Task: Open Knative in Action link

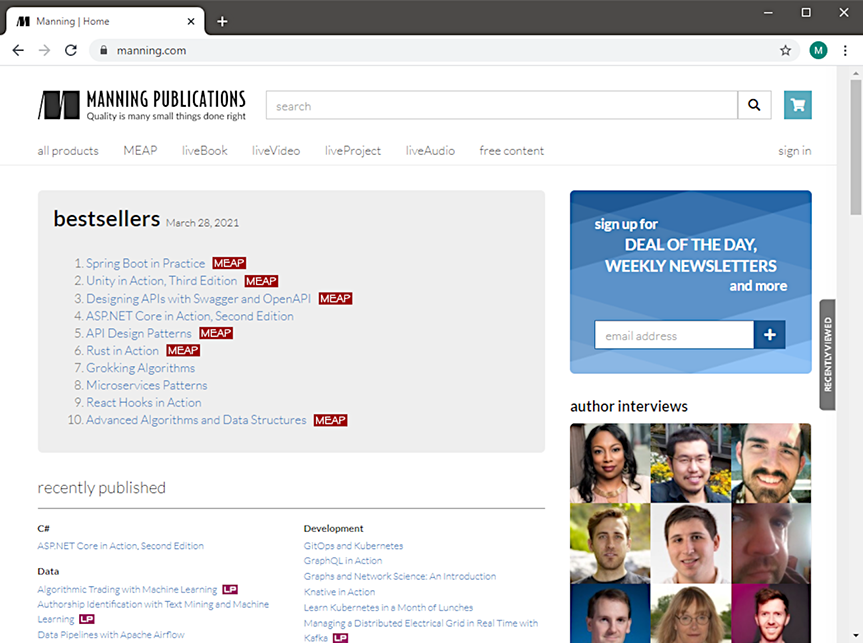Action: [339, 592]
